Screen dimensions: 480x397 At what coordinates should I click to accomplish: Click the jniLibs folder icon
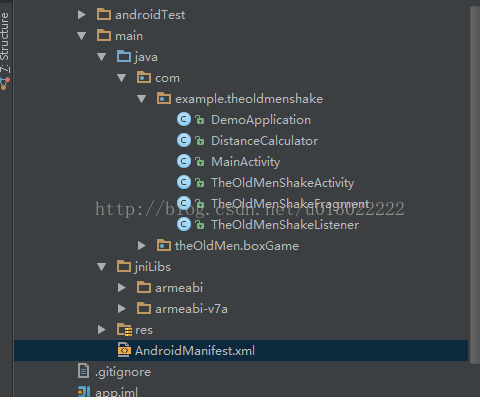[124, 266]
